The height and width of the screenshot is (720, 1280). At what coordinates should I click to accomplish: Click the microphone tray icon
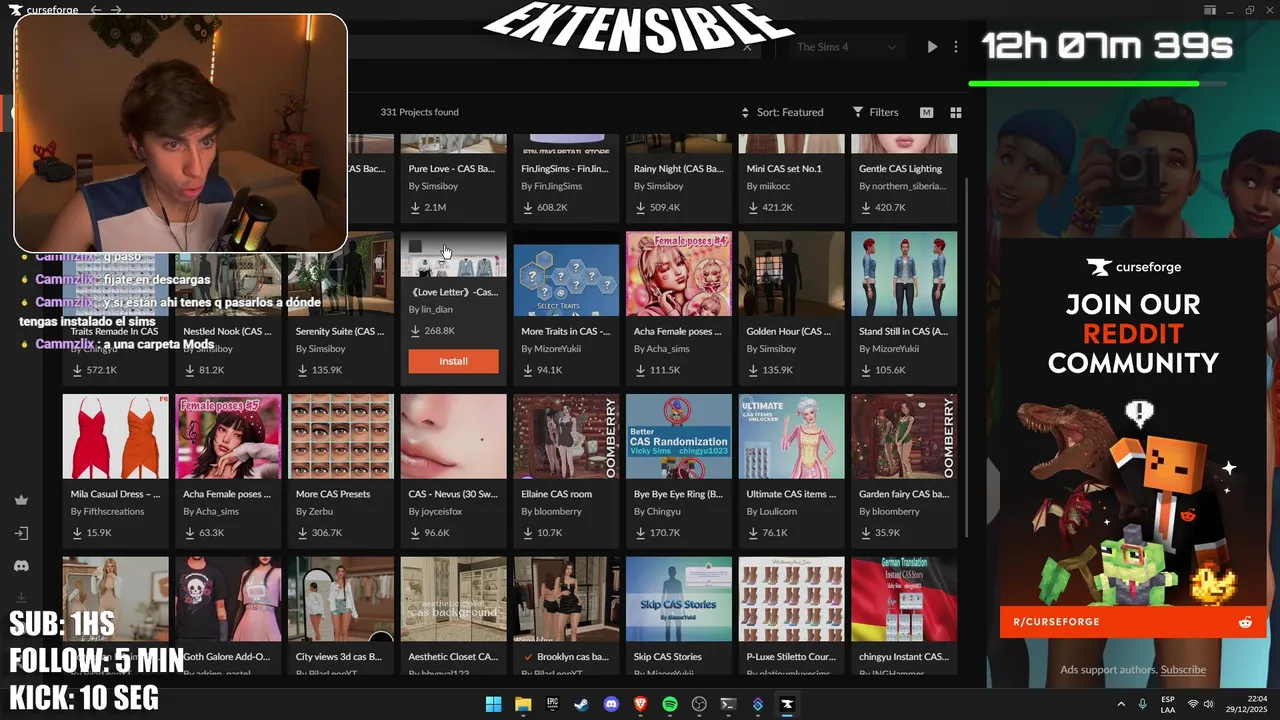click(x=1142, y=704)
